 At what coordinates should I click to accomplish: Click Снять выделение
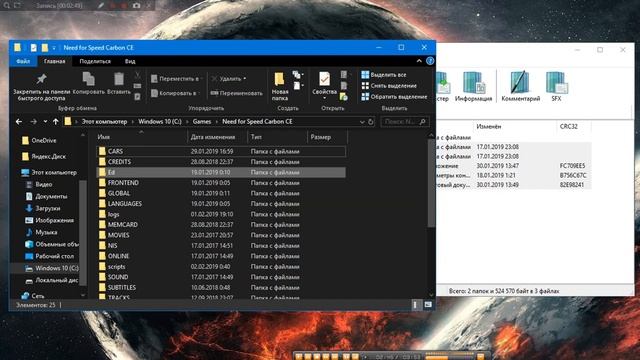point(389,86)
